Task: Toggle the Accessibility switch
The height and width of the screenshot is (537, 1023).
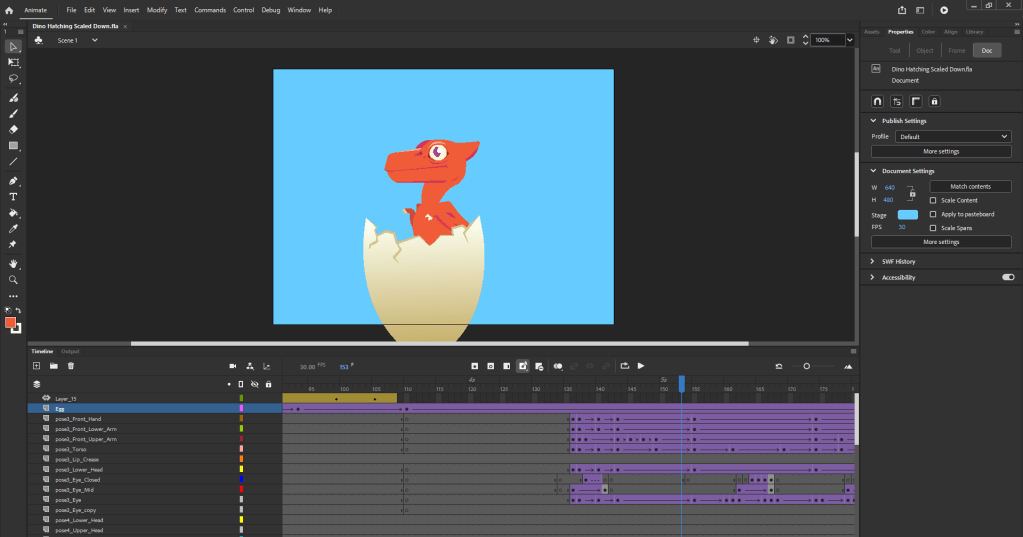Action: (x=1007, y=277)
